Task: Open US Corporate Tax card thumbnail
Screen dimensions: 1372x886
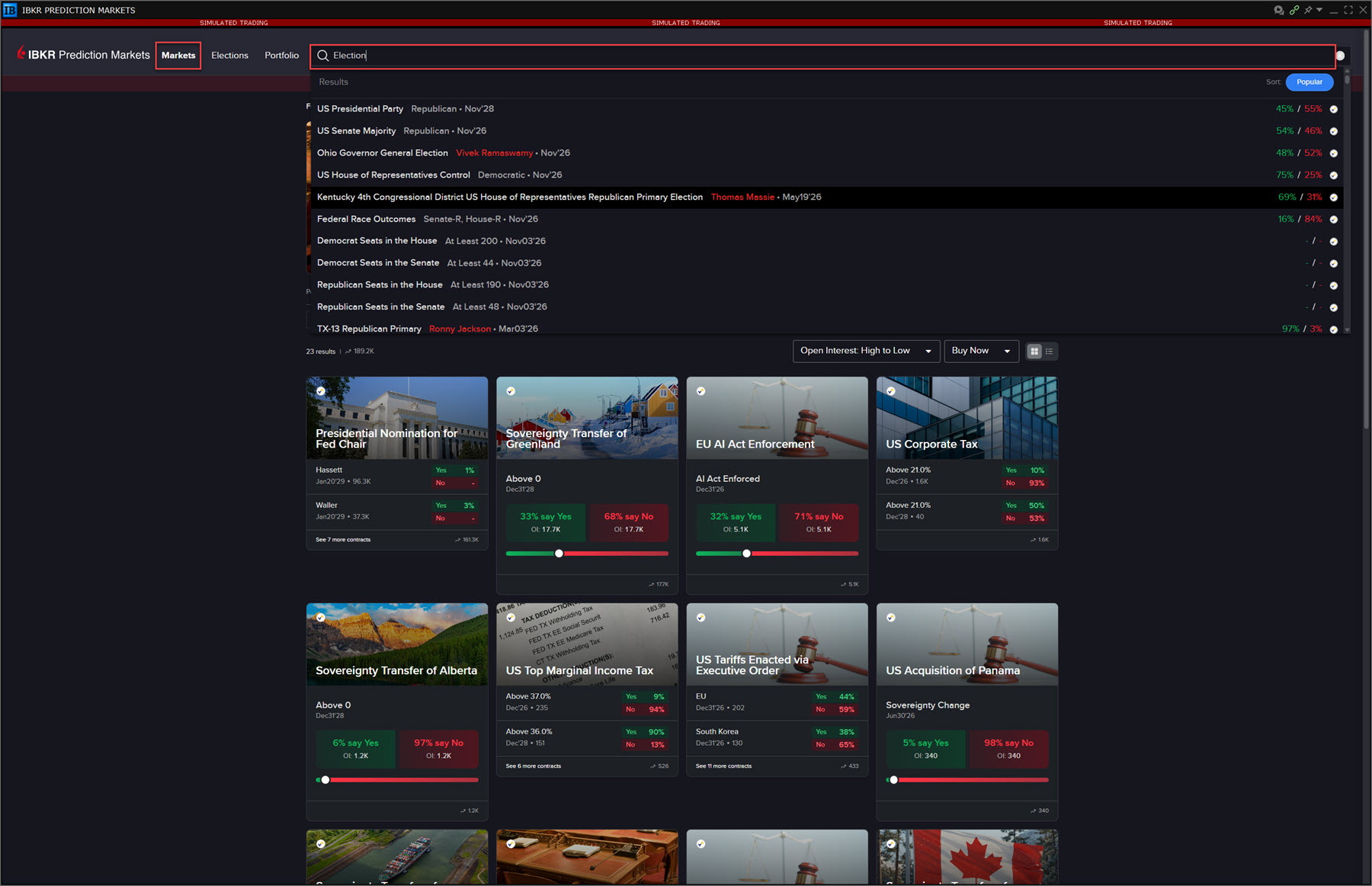Action: (966, 418)
